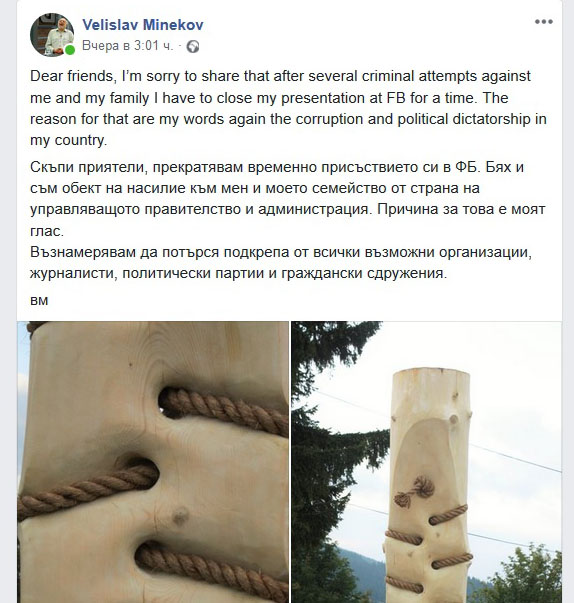The width and height of the screenshot is (574, 603).
Task: Click the вм signature below the text
Action: click(x=39, y=300)
